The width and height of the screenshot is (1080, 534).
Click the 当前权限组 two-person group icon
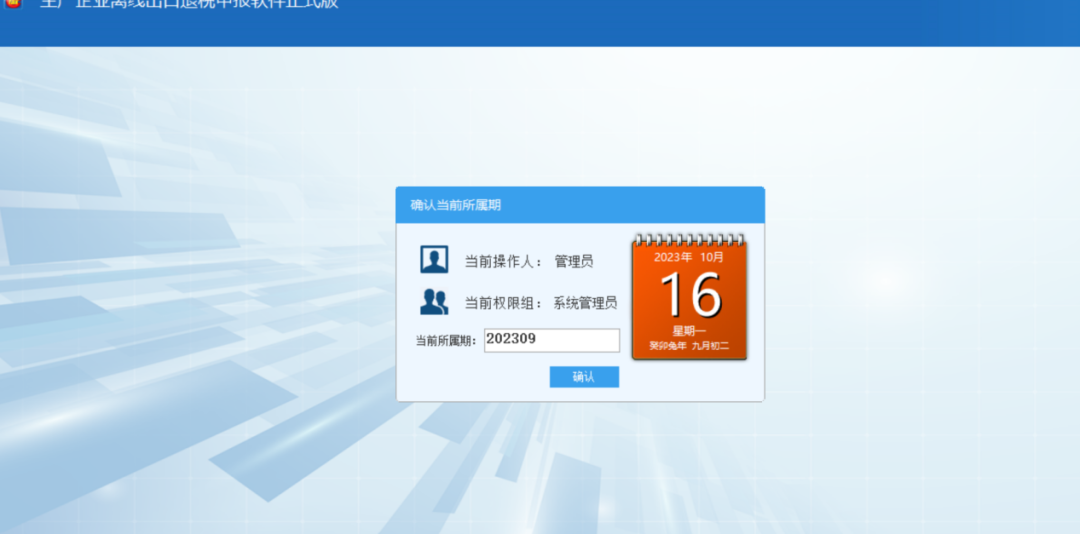point(434,302)
